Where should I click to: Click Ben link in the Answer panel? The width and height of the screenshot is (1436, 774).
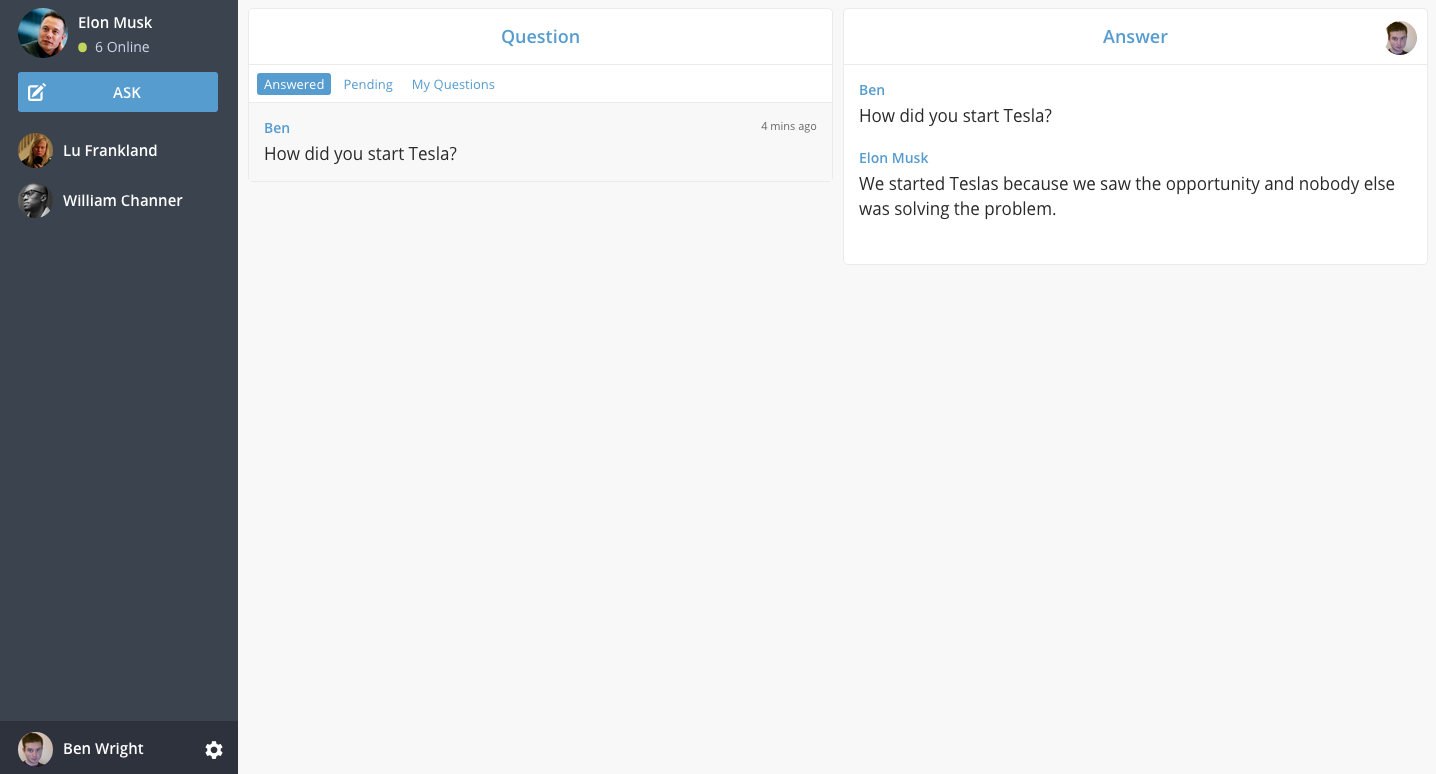tap(872, 90)
